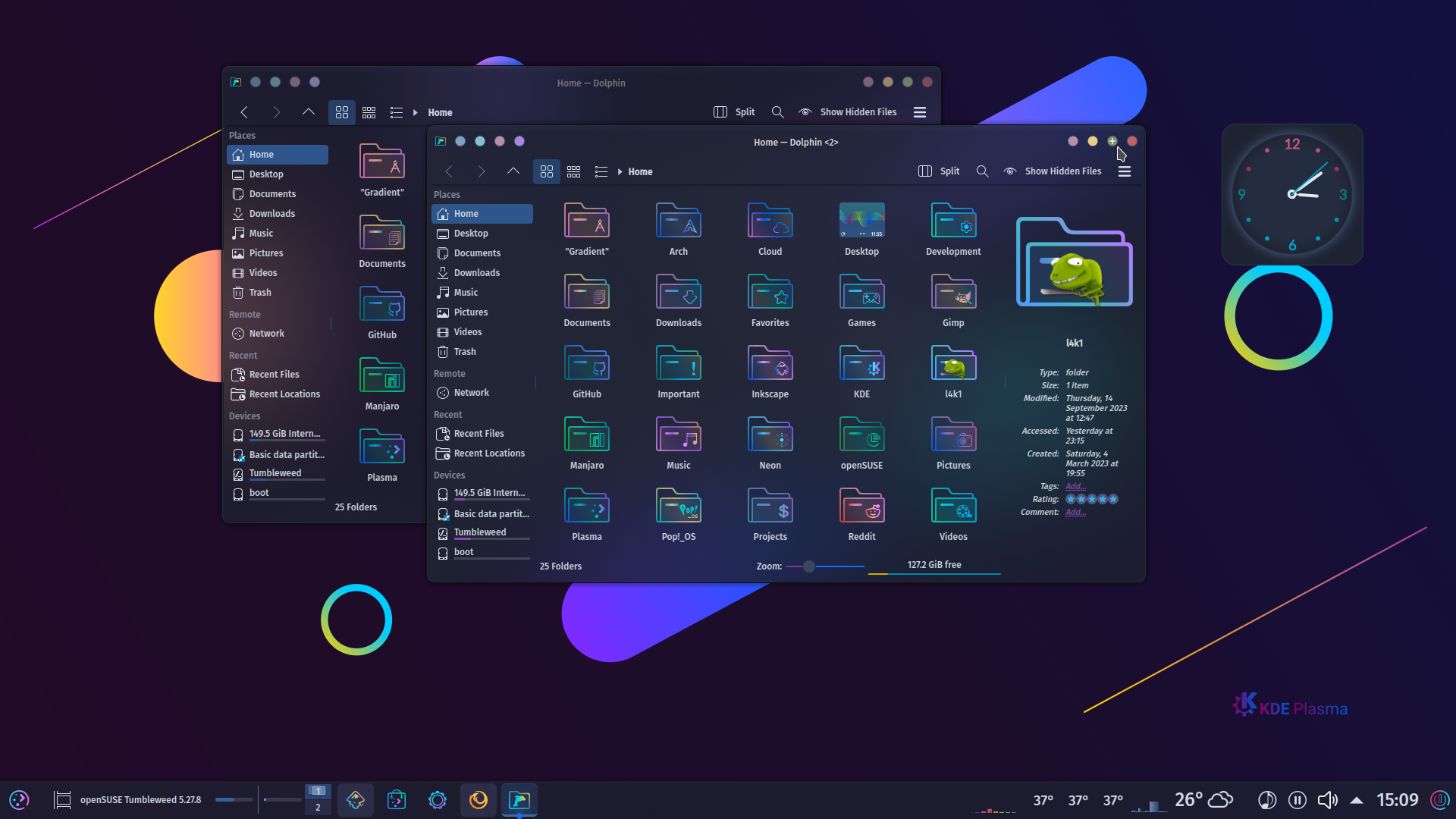
Task: Select Pictures in back window Places panel
Action: [278, 253]
